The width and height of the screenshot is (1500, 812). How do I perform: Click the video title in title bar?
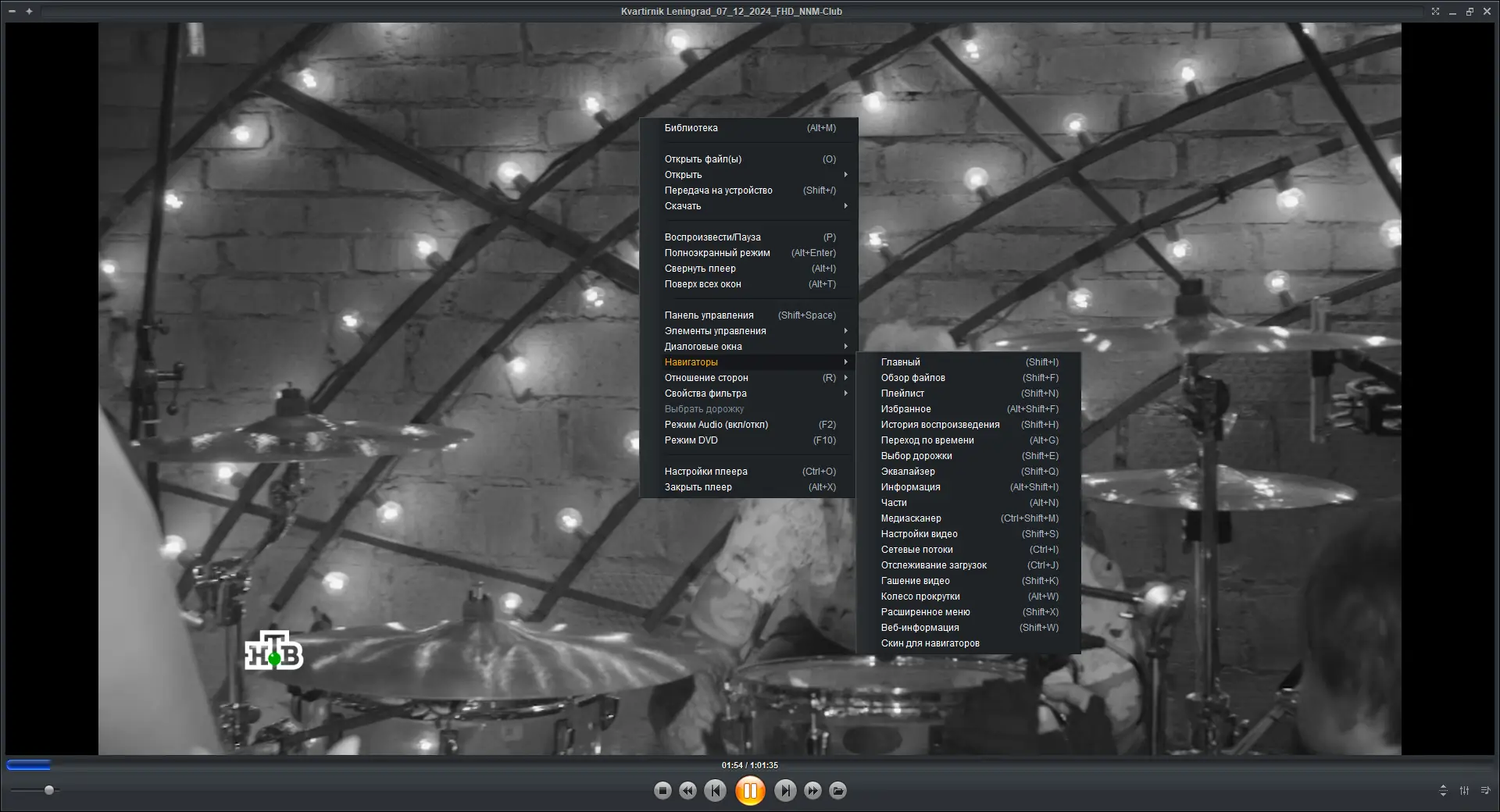(x=731, y=12)
